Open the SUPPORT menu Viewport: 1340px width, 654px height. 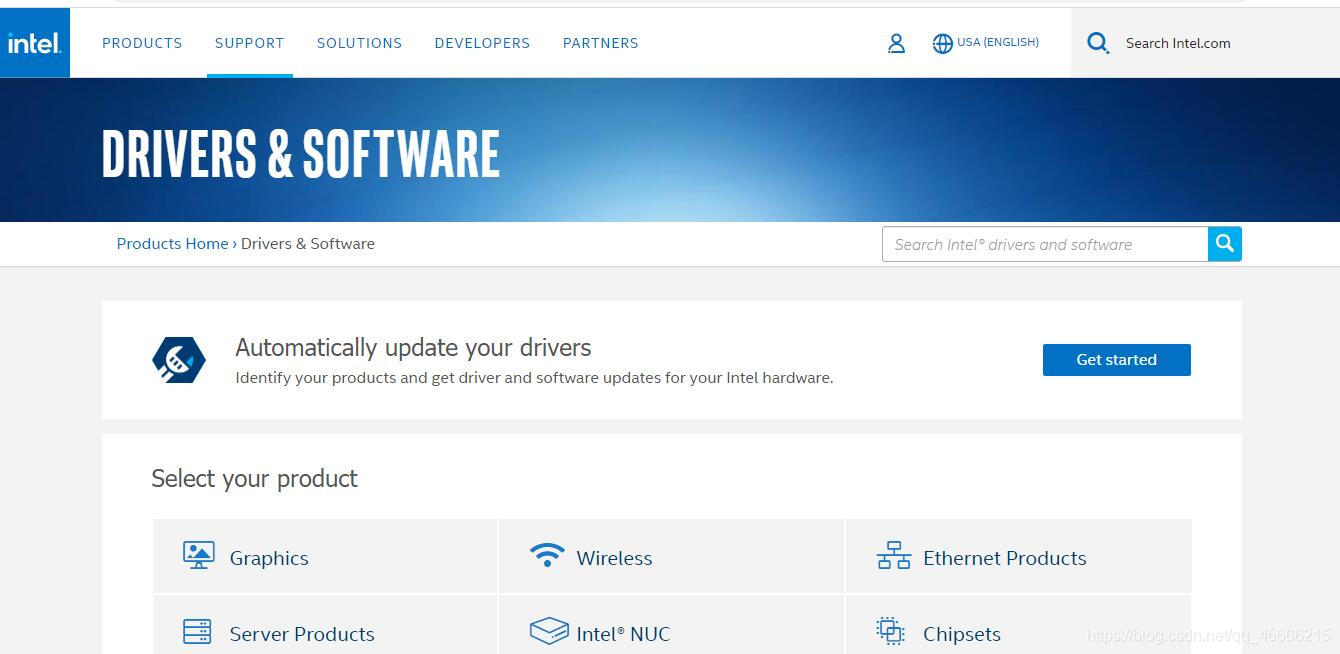coord(250,43)
